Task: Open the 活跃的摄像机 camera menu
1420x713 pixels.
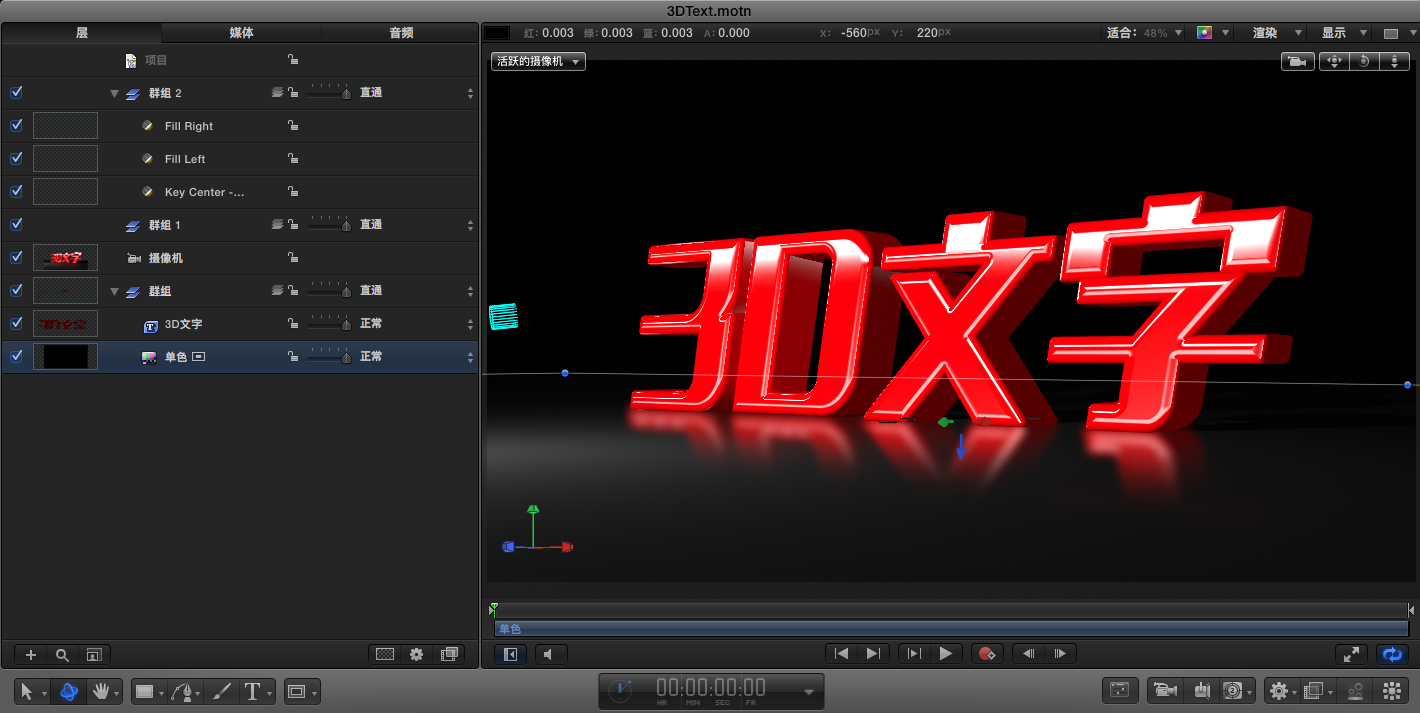Action: 537,61
